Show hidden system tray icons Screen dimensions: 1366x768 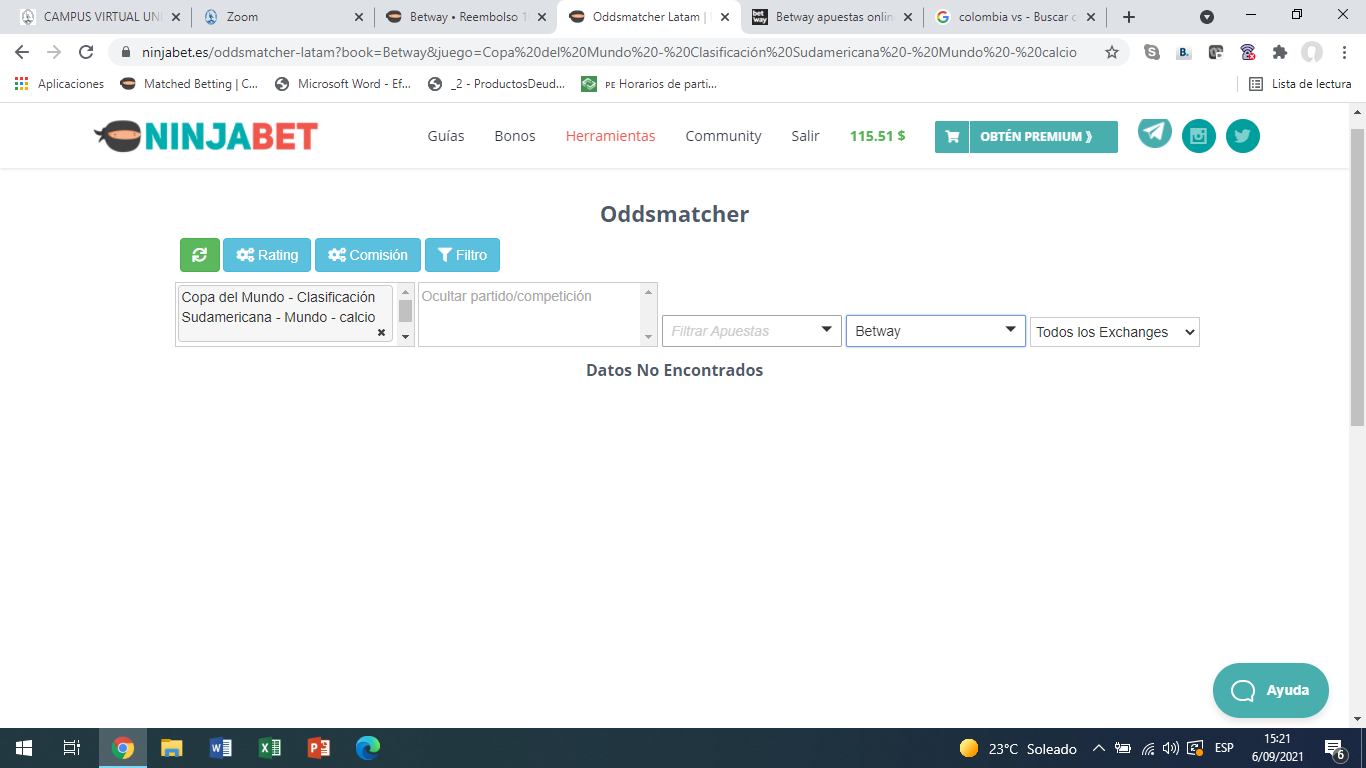click(x=1098, y=748)
